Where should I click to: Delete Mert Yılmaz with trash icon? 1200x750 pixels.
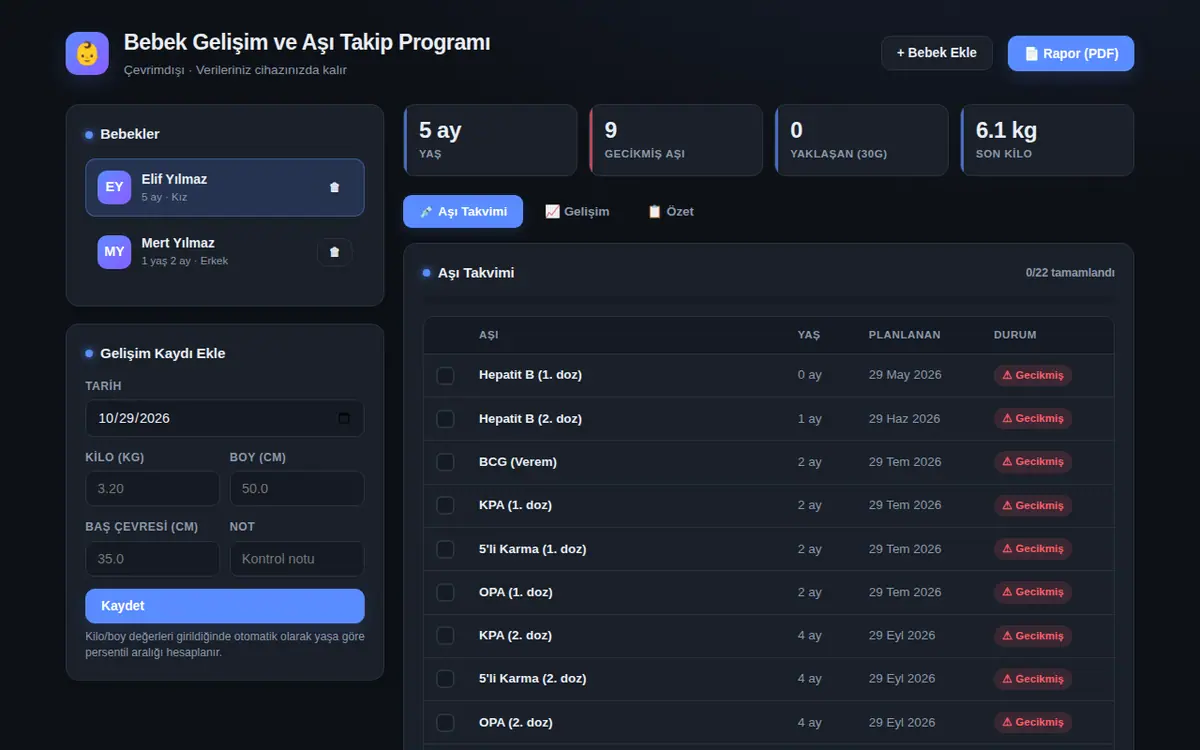click(x=334, y=252)
